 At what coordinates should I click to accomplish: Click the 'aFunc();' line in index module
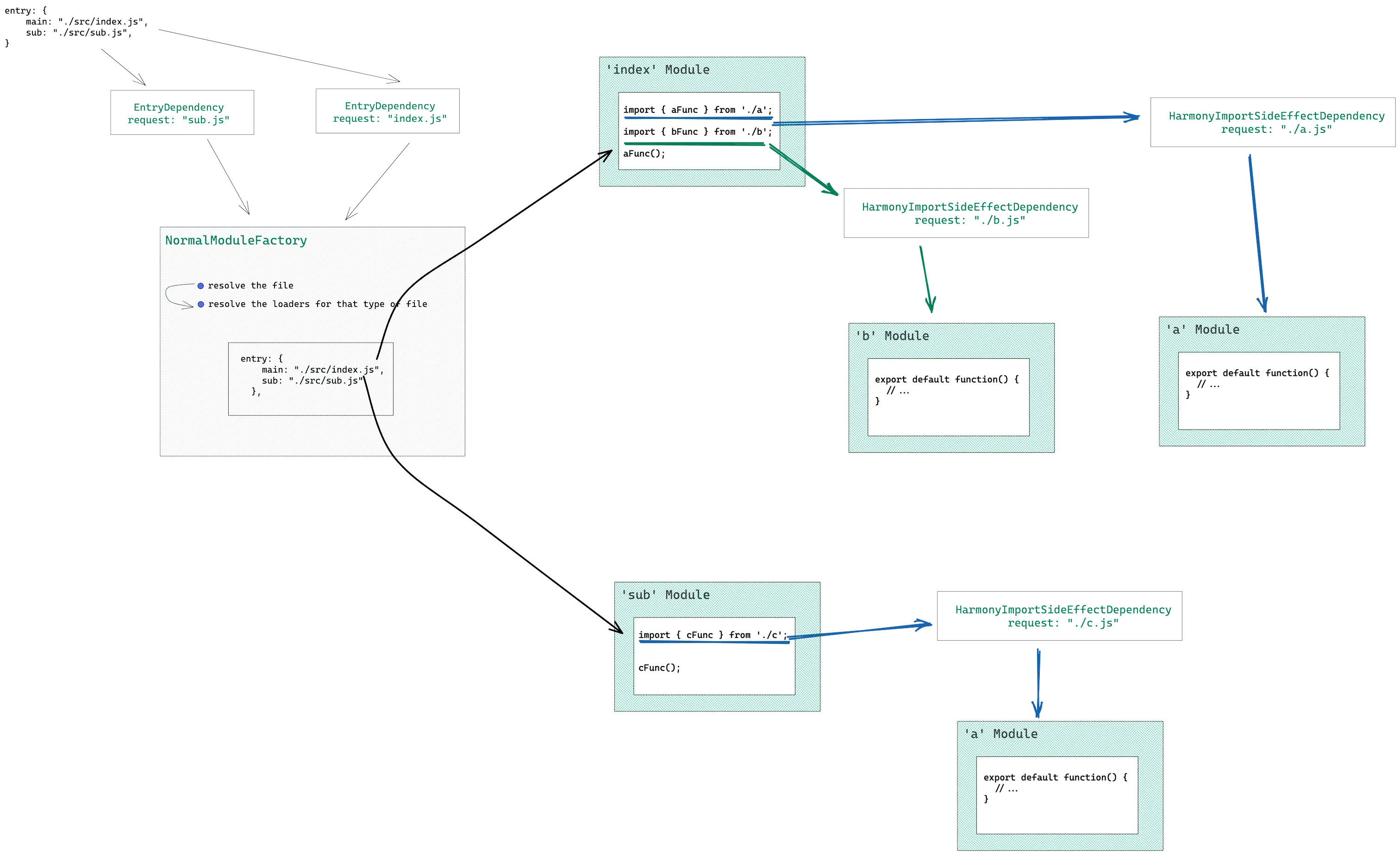pos(644,153)
